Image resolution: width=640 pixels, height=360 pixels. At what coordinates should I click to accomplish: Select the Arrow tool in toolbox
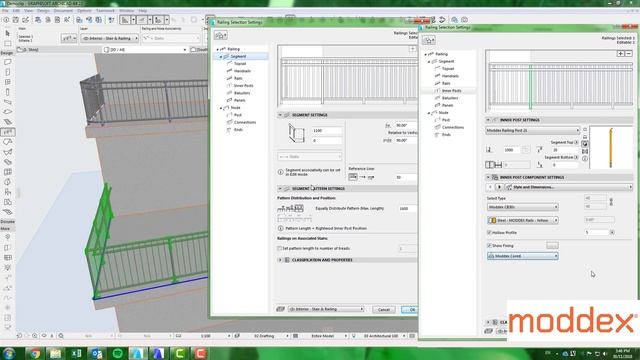(7, 33)
